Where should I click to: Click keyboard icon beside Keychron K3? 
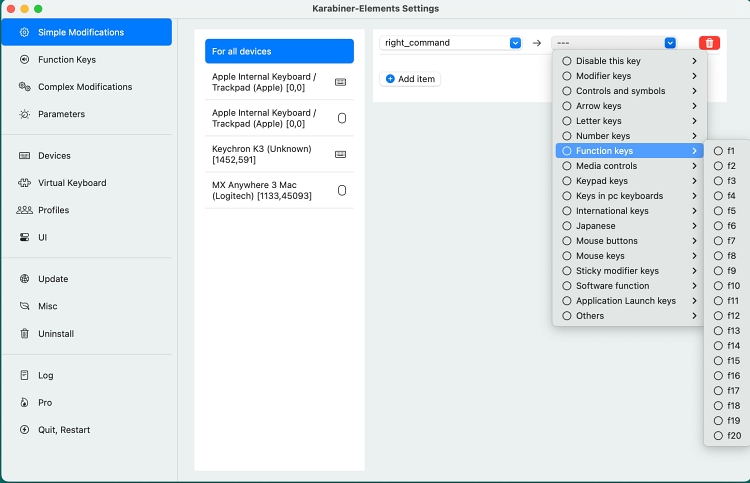point(341,154)
